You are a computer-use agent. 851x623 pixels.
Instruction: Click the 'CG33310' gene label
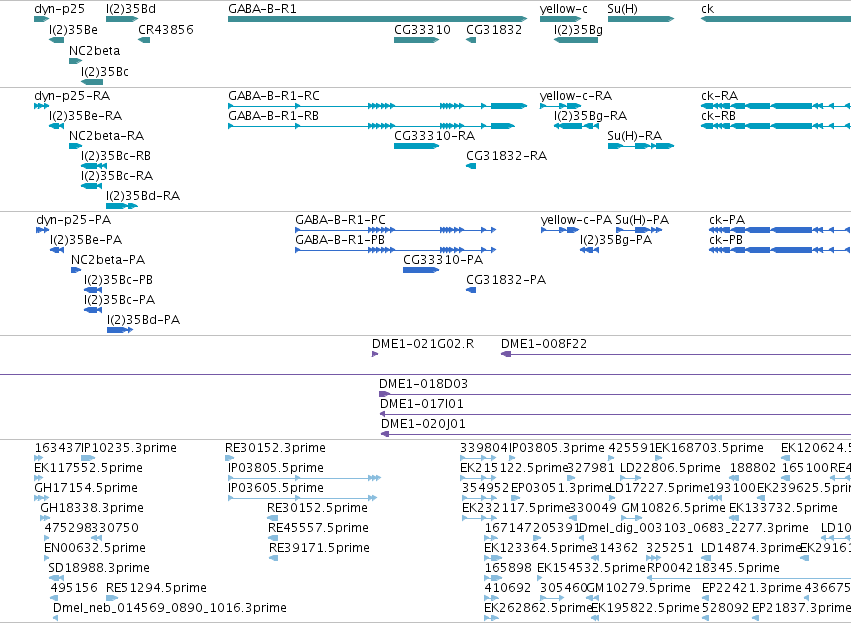(x=422, y=29)
